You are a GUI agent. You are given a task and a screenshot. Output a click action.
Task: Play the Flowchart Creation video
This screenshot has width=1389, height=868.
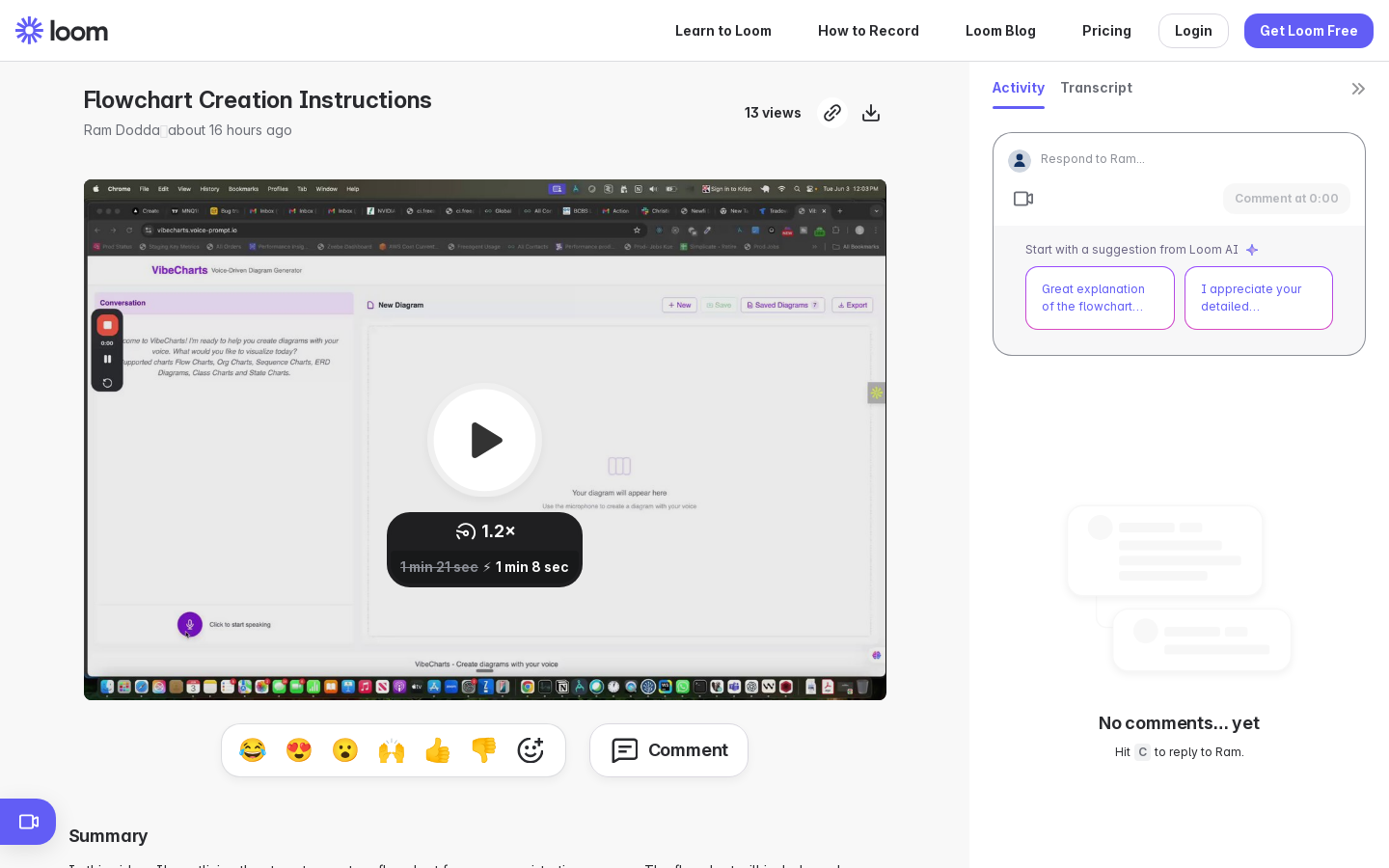pyautogui.click(x=485, y=440)
